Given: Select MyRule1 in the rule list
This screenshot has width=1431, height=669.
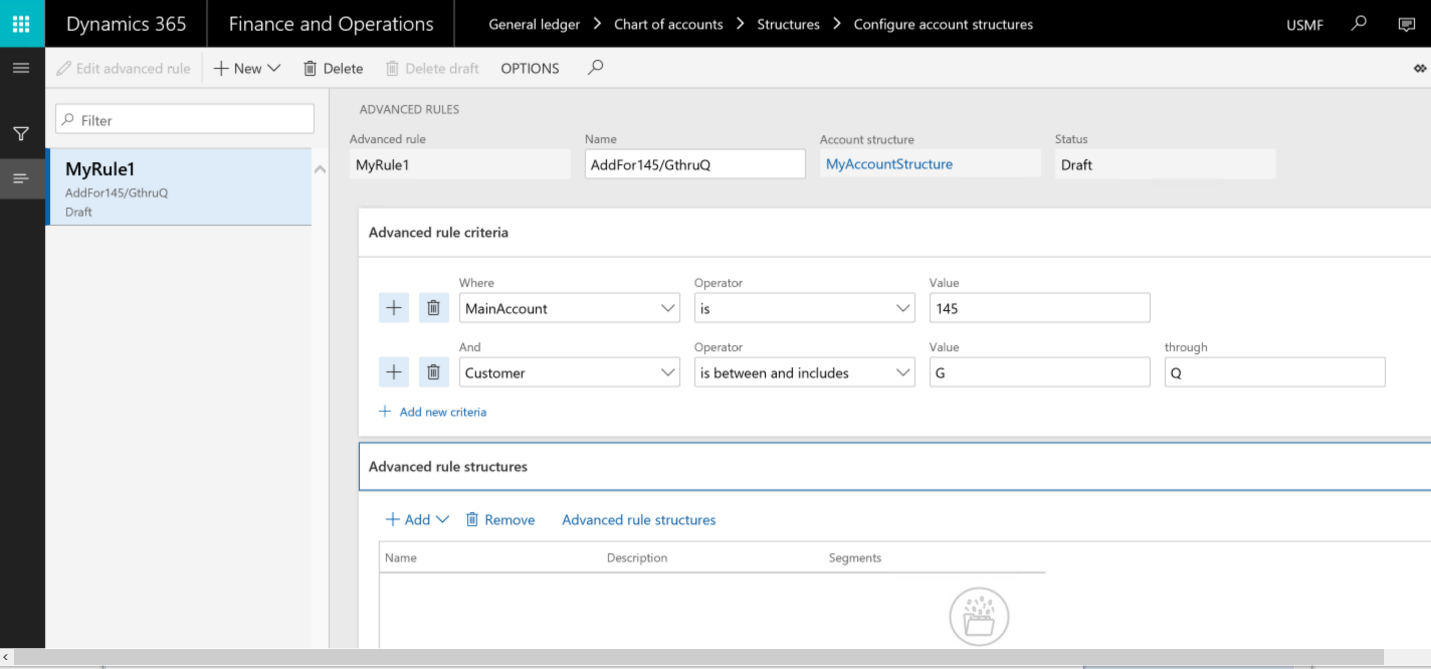Looking at the screenshot, I should [178, 186].
